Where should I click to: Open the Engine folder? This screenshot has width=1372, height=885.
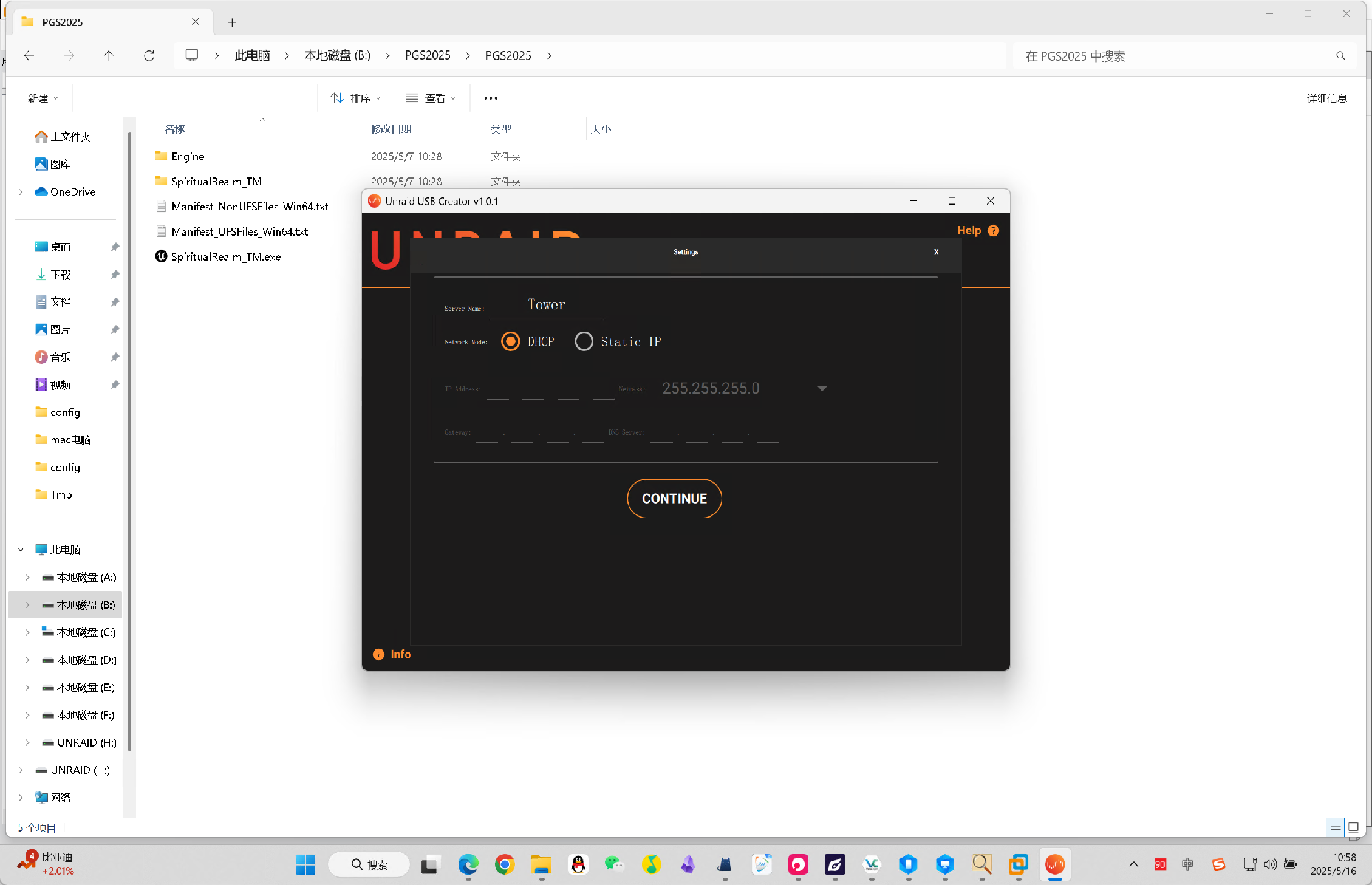click(188, 157)
